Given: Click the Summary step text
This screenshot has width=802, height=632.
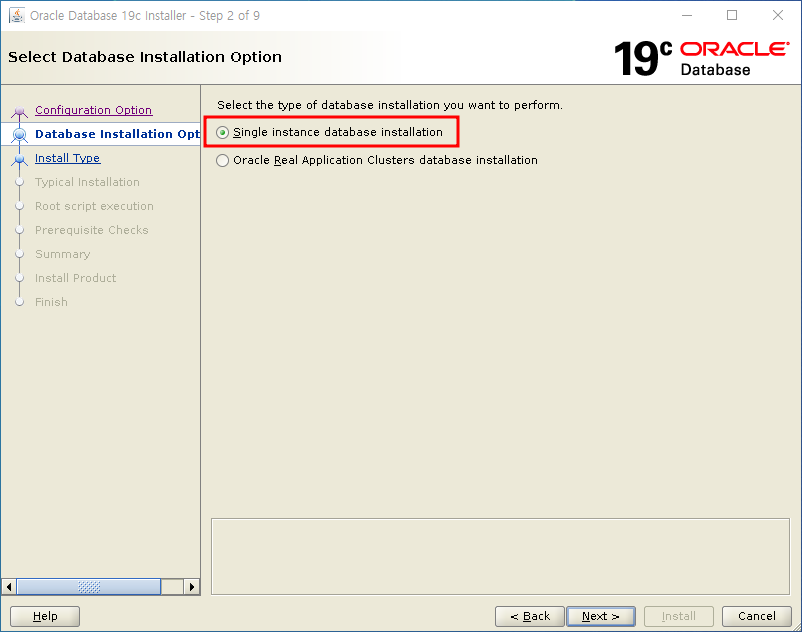Looking at the screenshot, I should (x=62, y=254).
